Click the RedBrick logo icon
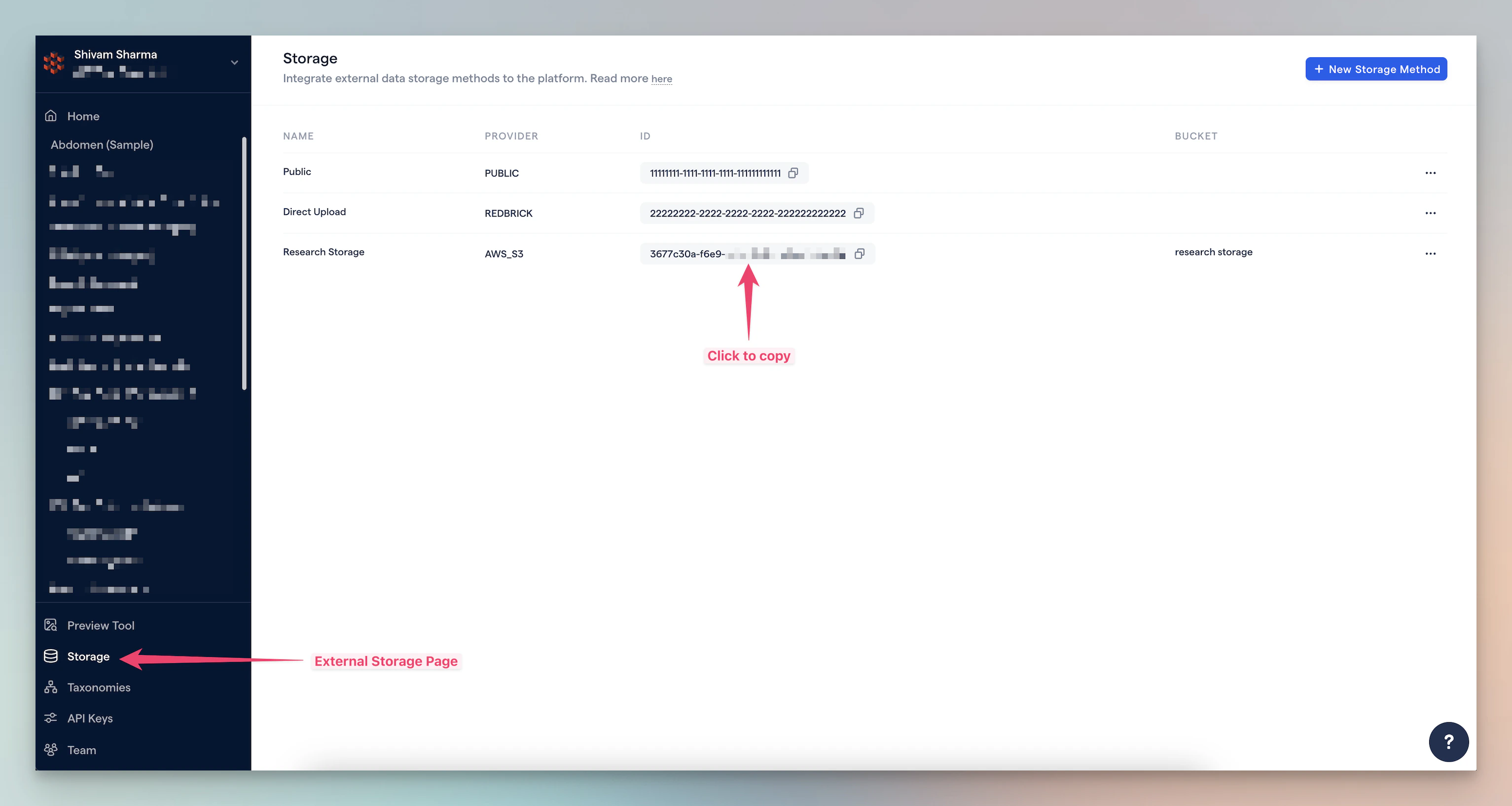This screenshot has width=1512, height=806. click(x=54, y=62)
